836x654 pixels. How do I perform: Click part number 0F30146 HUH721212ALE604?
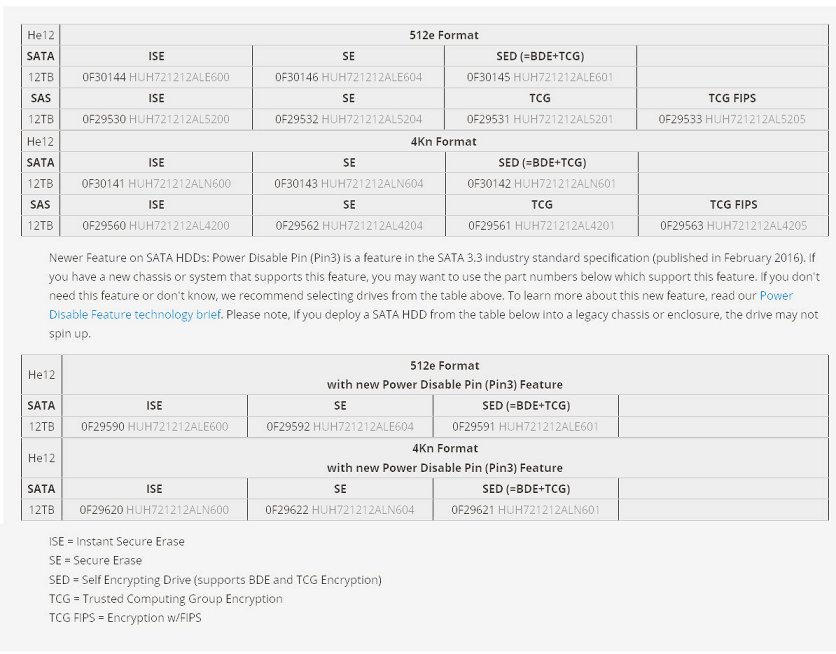click(x=348, y=77)
